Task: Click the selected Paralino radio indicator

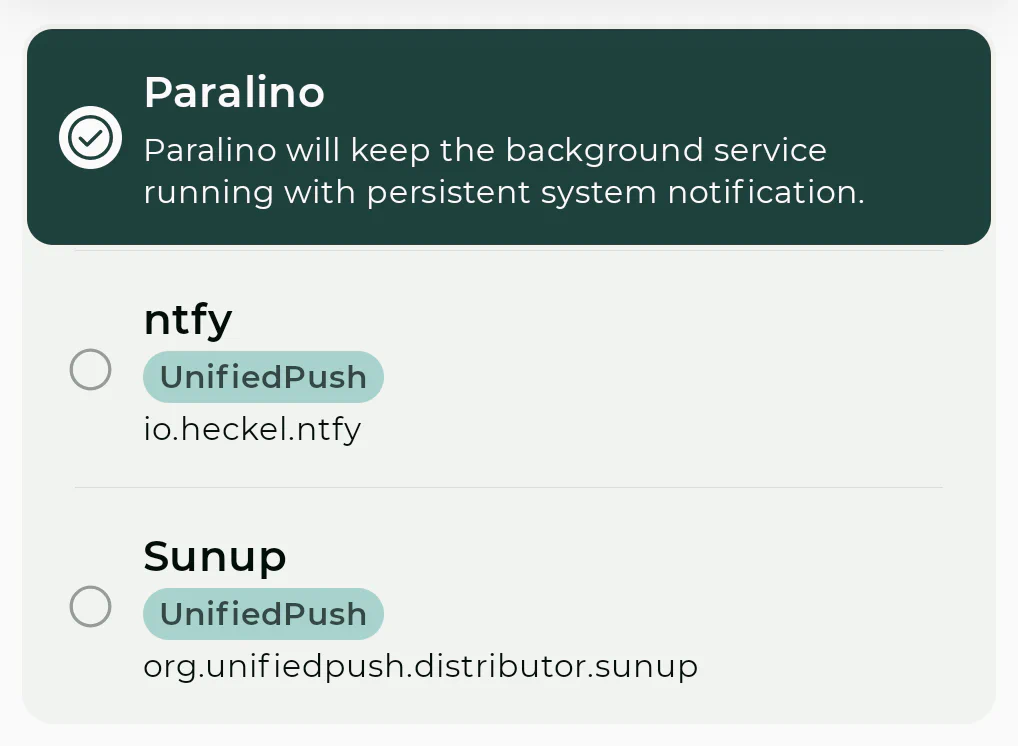Action: coord(90,137)
